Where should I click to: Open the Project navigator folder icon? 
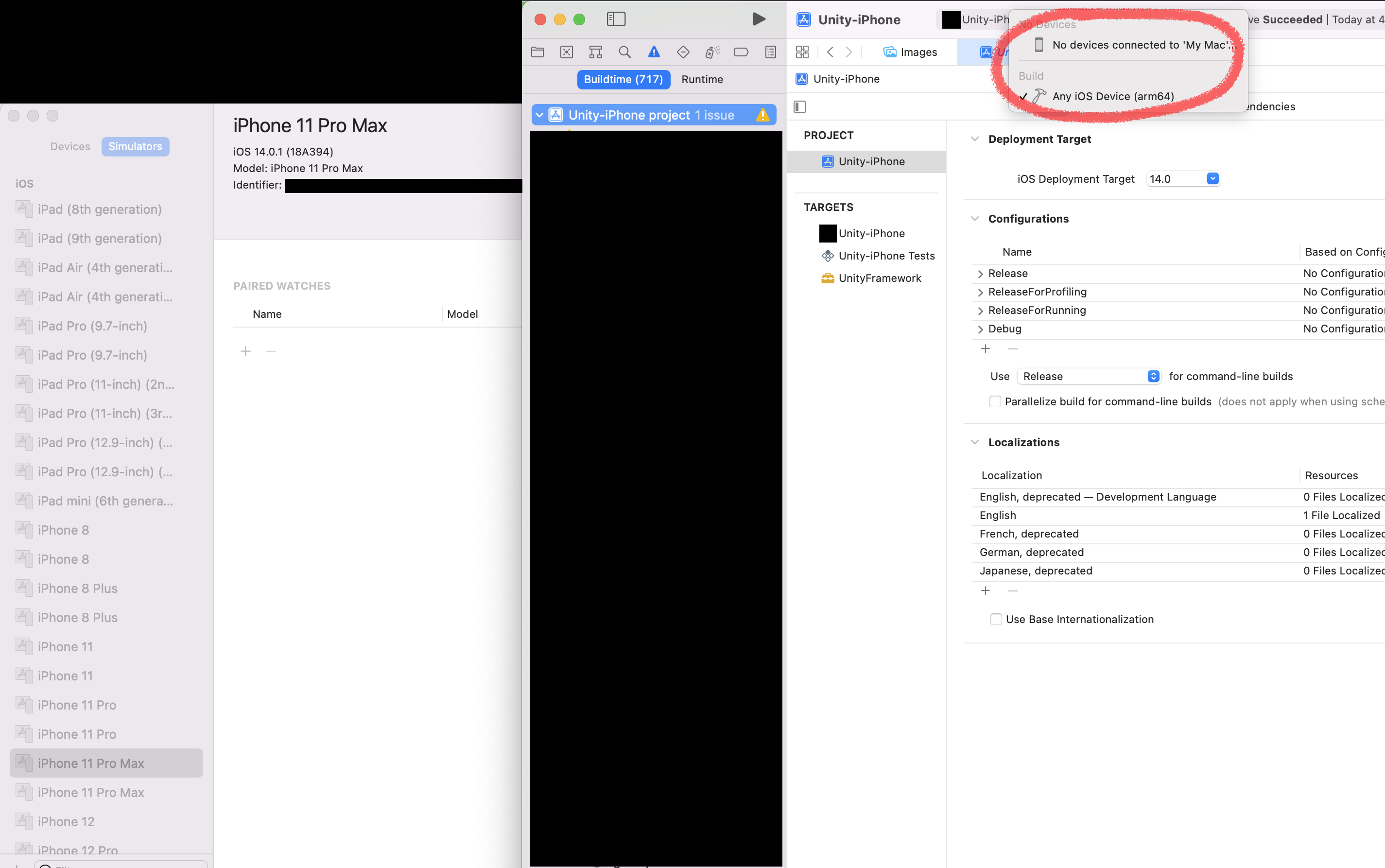pyautogui.click(x=537, y=52)
